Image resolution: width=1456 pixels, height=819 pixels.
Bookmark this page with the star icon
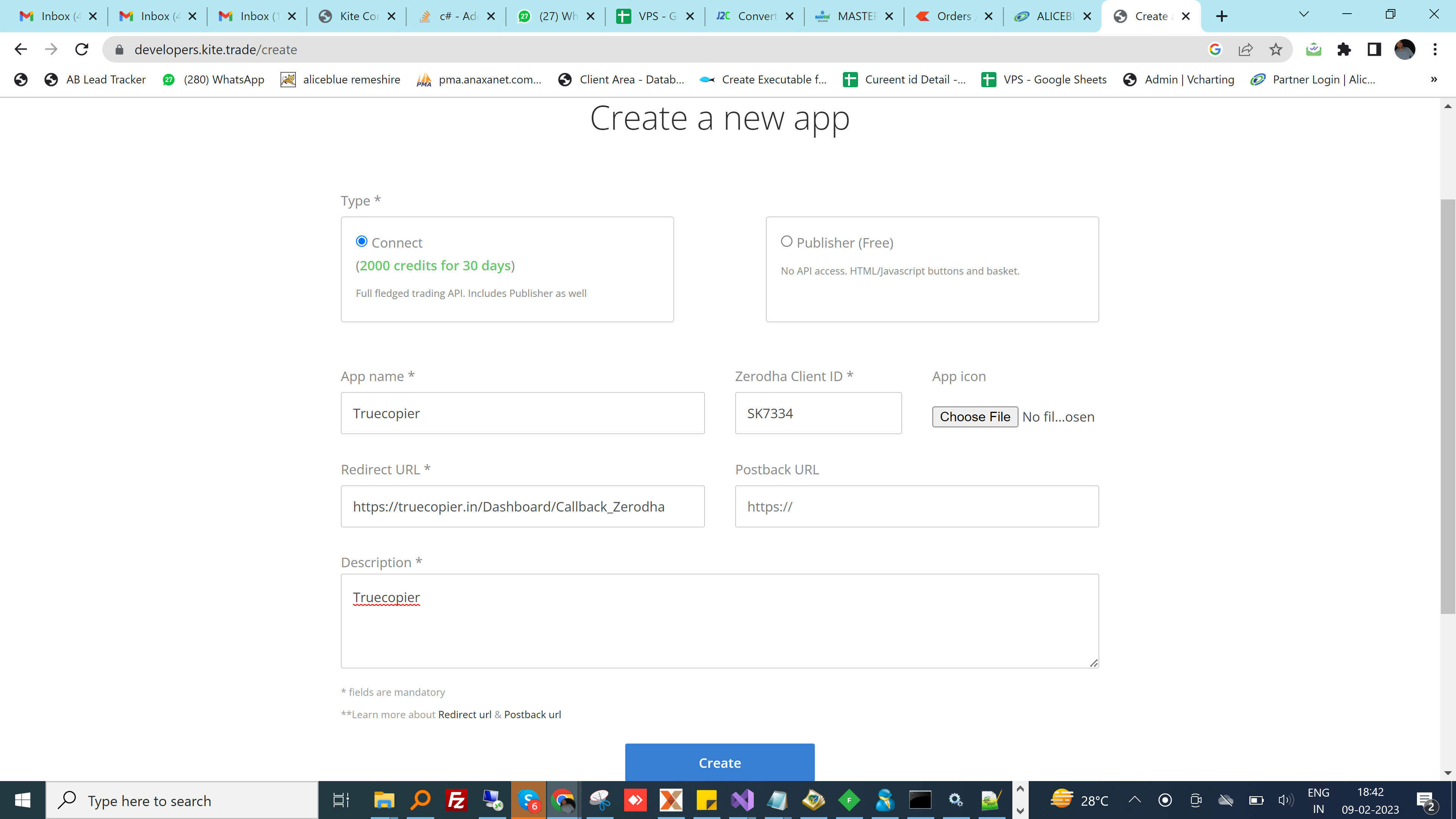[1276, 50]
